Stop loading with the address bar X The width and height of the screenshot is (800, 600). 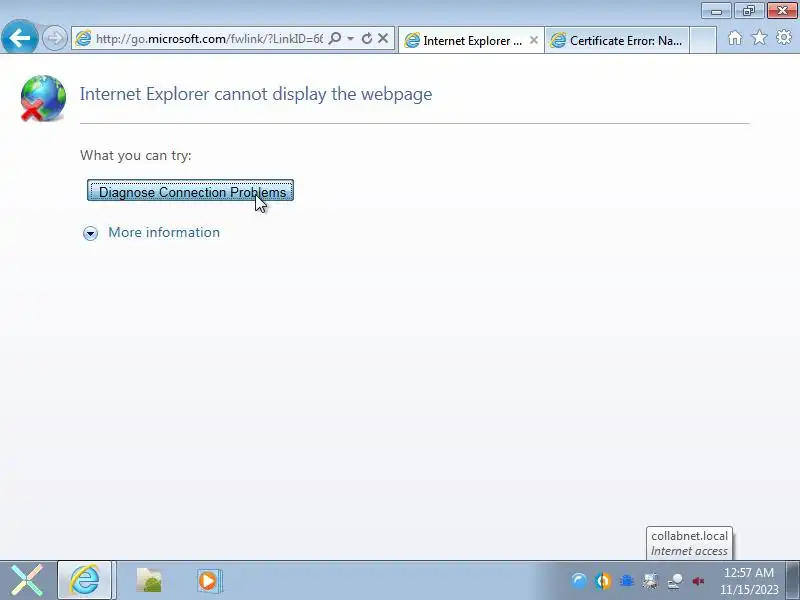[383, 38]
